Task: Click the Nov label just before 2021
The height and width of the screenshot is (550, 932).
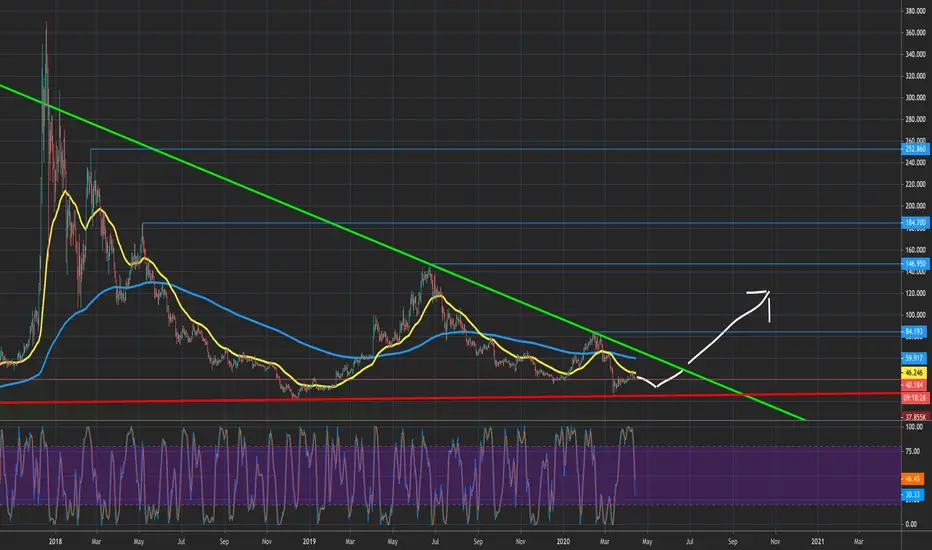Action: [775, 542]
